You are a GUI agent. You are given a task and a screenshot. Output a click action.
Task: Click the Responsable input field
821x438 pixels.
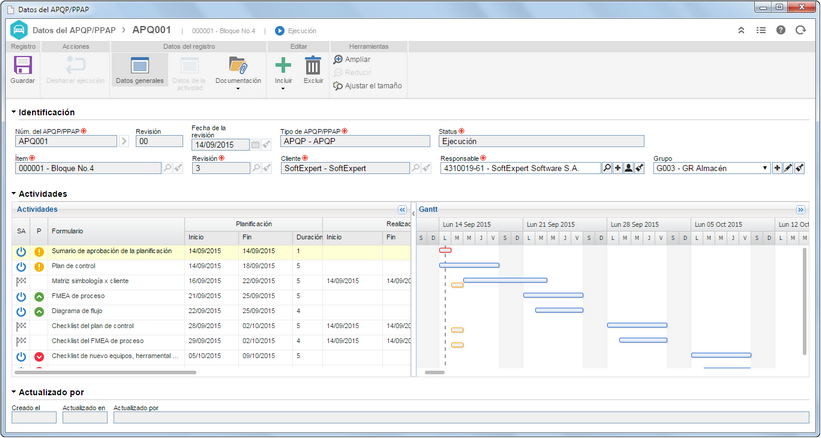pyautogui.click(x=520, y=168)
